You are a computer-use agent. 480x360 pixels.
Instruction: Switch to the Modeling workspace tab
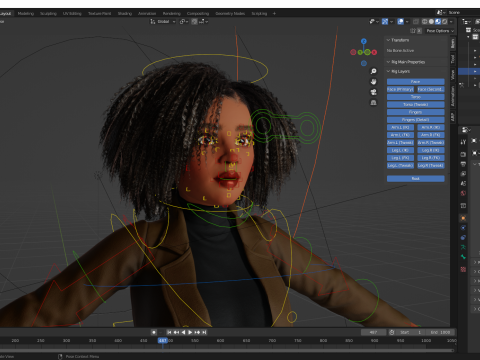(x=26, y=14)
